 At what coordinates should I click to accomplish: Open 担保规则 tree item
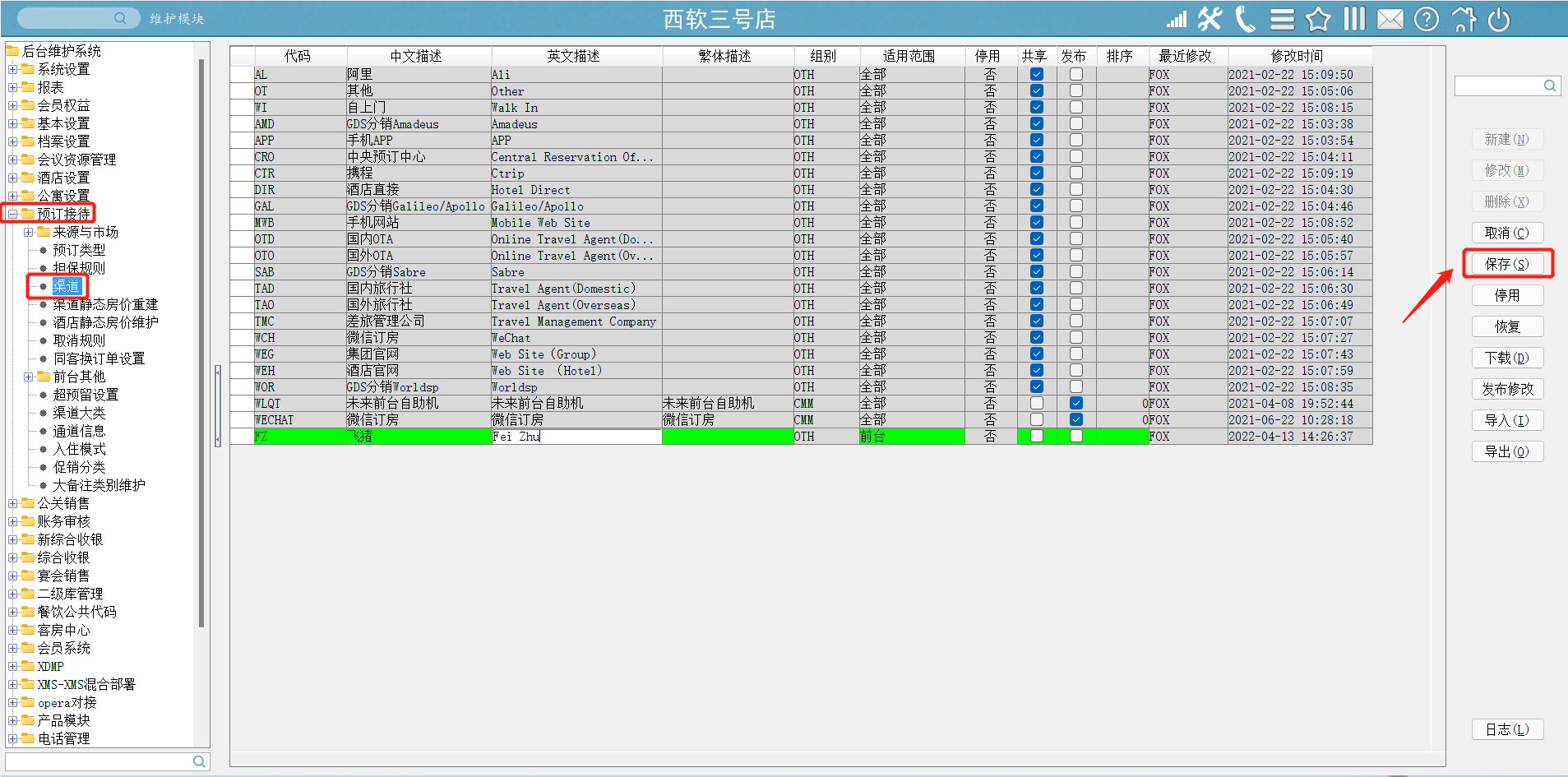pos(79,268)
